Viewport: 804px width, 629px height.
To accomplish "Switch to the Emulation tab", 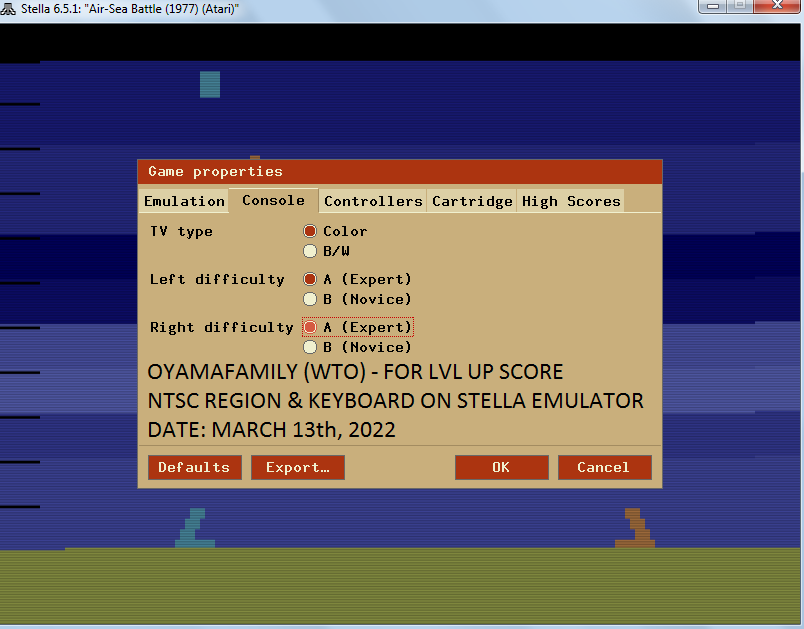I will coord(184,201).
